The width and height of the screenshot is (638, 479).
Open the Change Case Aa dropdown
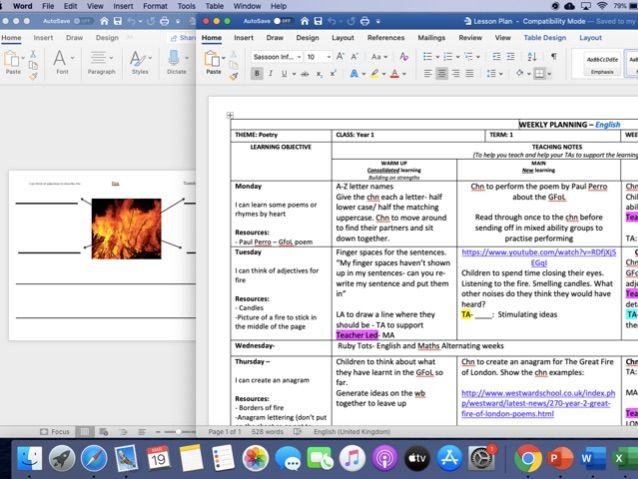click(378, 57)
